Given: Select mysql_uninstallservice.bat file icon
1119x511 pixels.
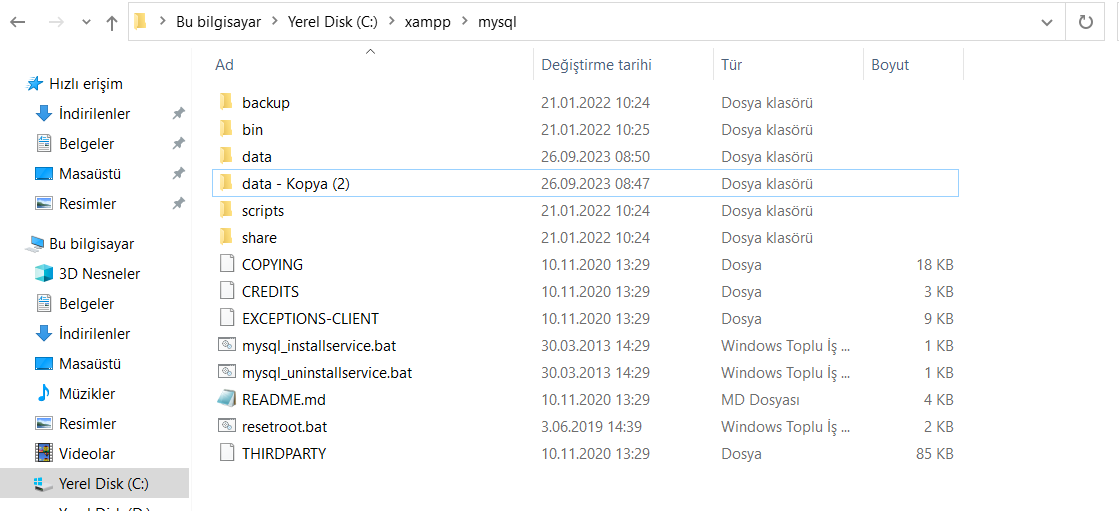Looking at the screenshot, I should pyautogui.click(x=226, y=372).
